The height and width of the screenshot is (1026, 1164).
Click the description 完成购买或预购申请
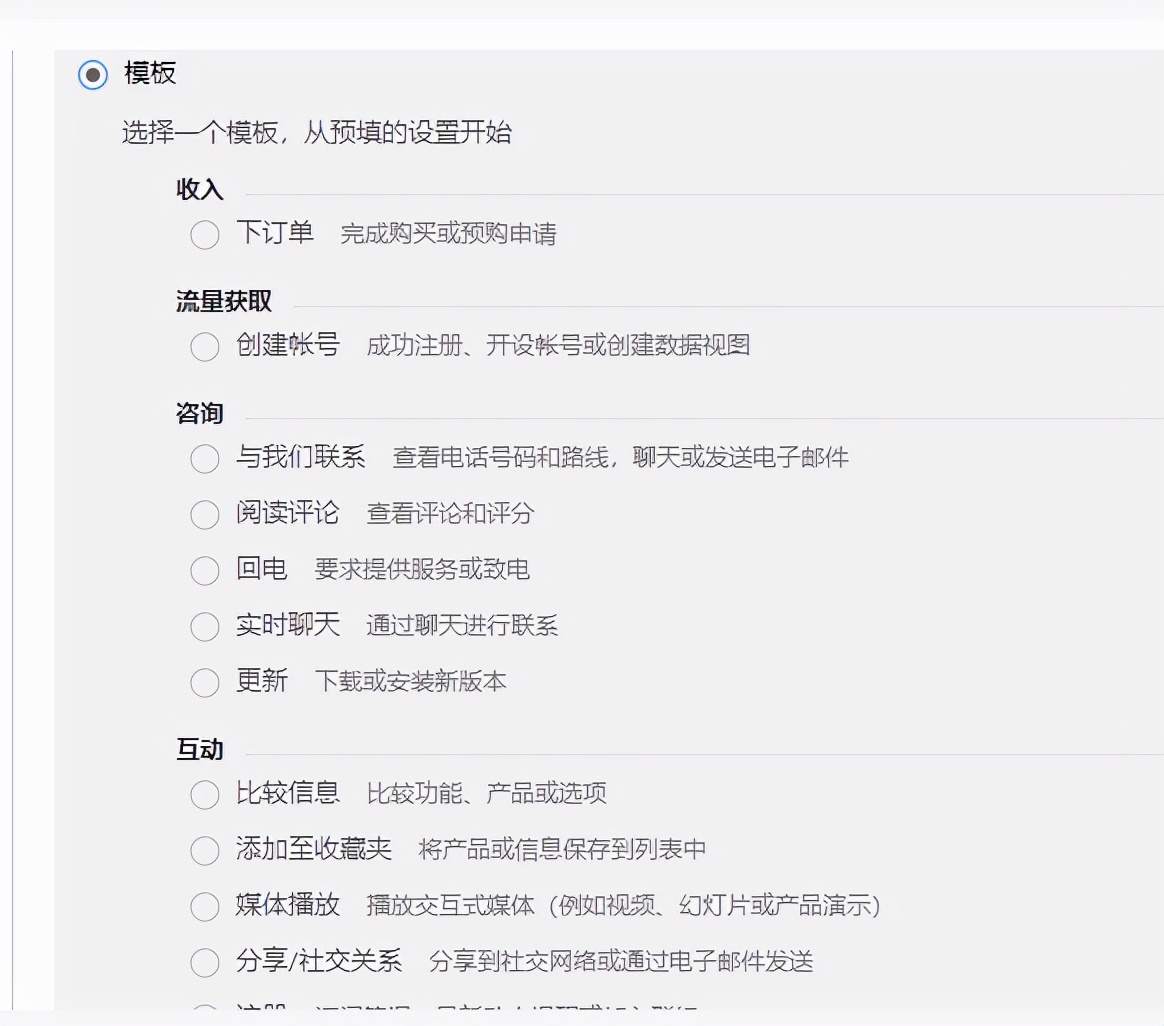pos(450,234)
